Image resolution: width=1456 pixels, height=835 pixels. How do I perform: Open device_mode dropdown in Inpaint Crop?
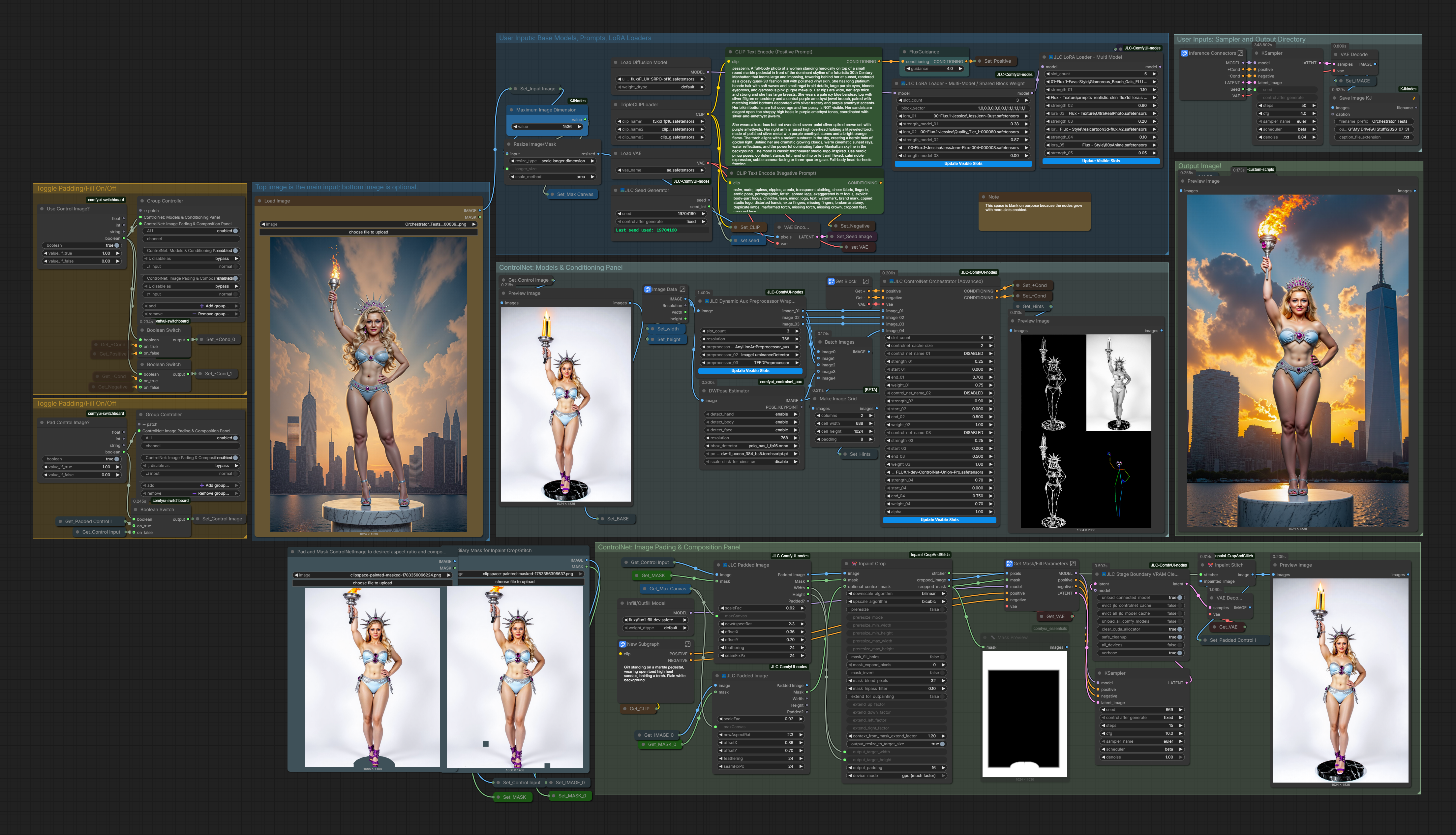click(x=897, y=776)
